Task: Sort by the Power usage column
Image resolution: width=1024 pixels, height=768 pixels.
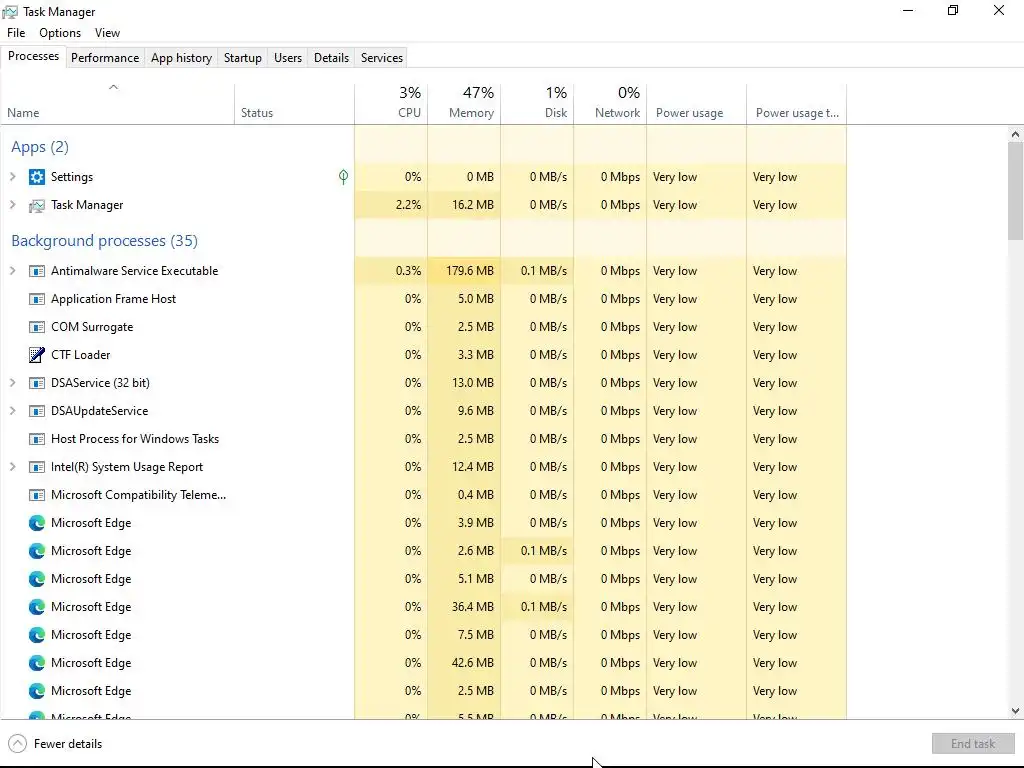Action: pos(697,104)
